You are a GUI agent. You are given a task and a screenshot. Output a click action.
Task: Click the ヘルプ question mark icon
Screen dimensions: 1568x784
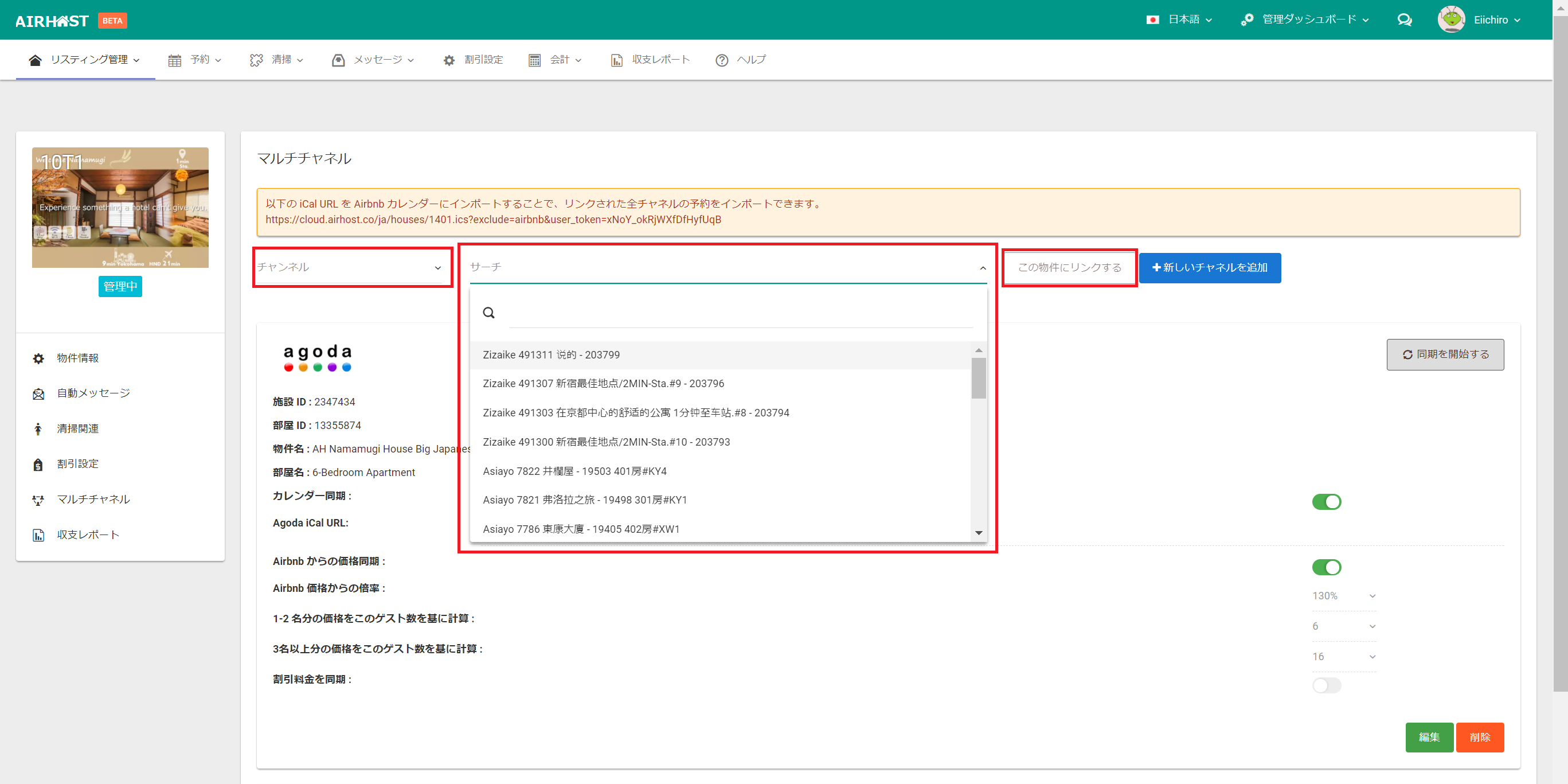coord(721,60)
